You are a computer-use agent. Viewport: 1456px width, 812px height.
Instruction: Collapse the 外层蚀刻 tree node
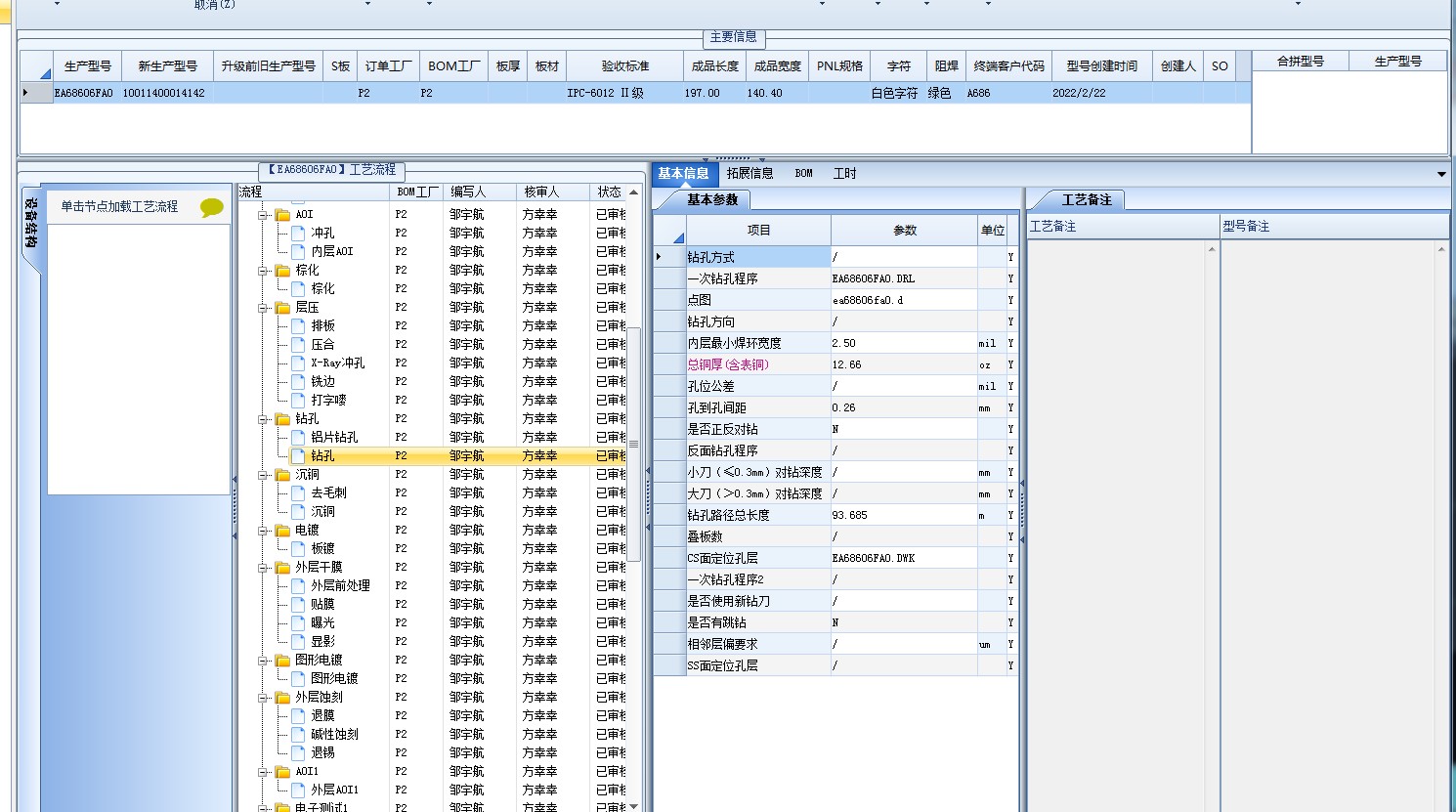click(x=264, y=698)
